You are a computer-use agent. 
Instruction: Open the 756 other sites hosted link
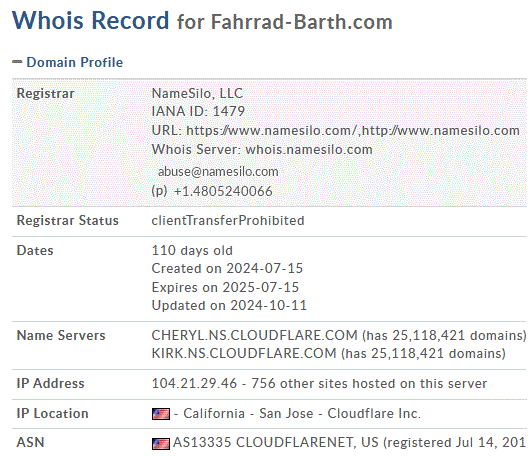pyautogui.click(x=369, y=384)
